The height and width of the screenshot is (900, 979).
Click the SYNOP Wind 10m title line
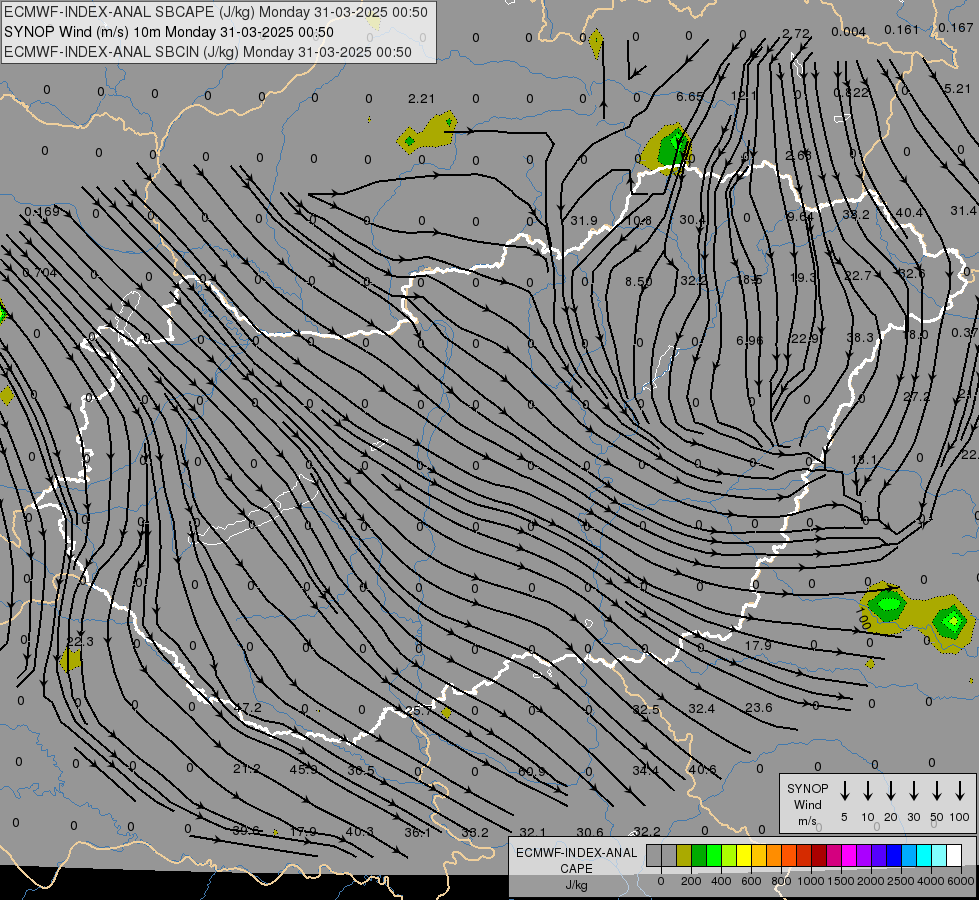click(169, 32)
